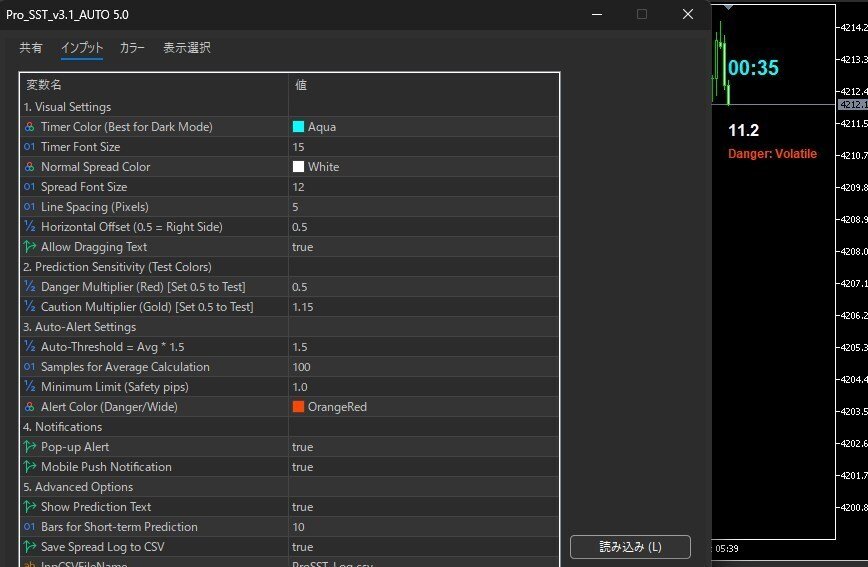Pick the Aqua timer color swatch

[x=298, y=127]
